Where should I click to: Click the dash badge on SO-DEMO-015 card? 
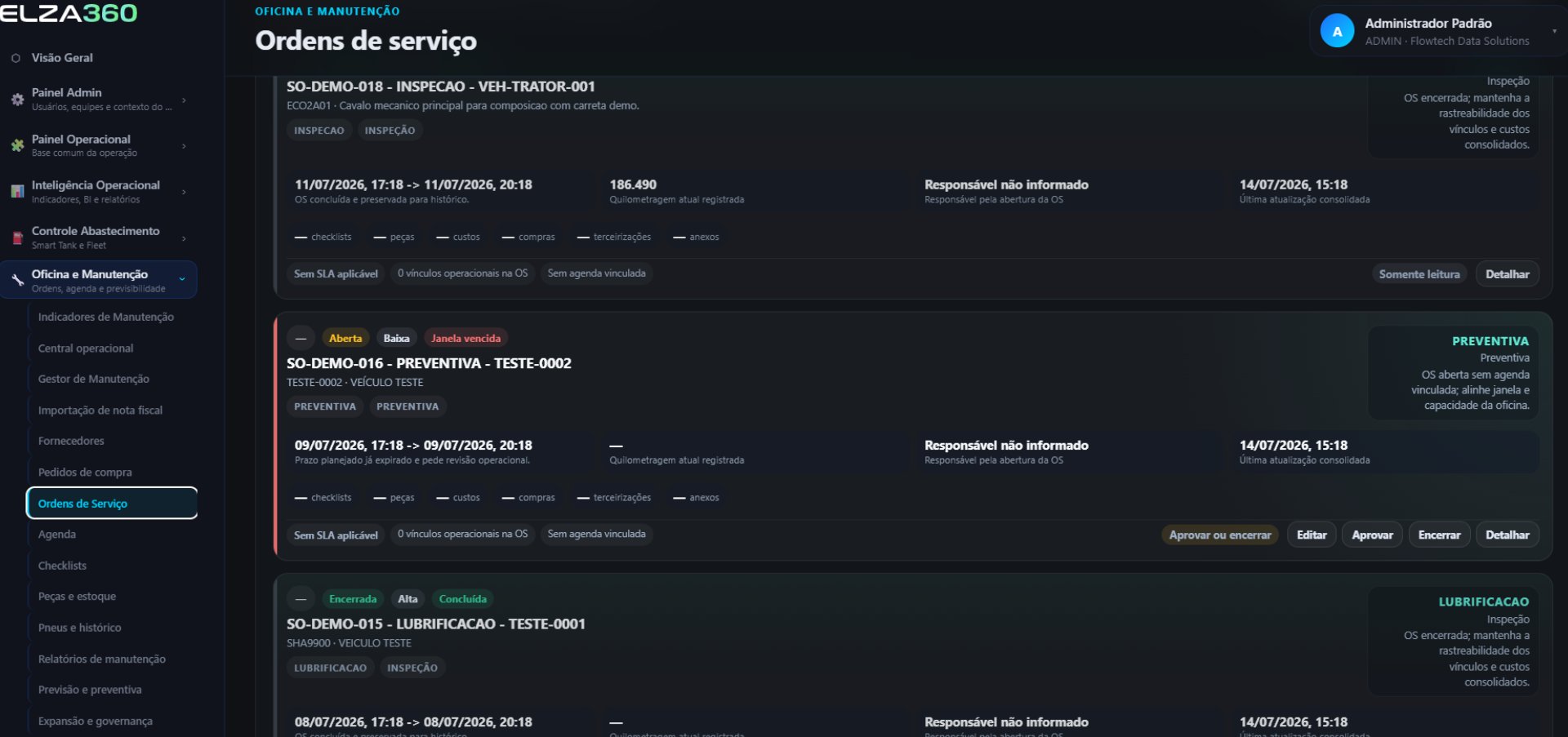301,599
